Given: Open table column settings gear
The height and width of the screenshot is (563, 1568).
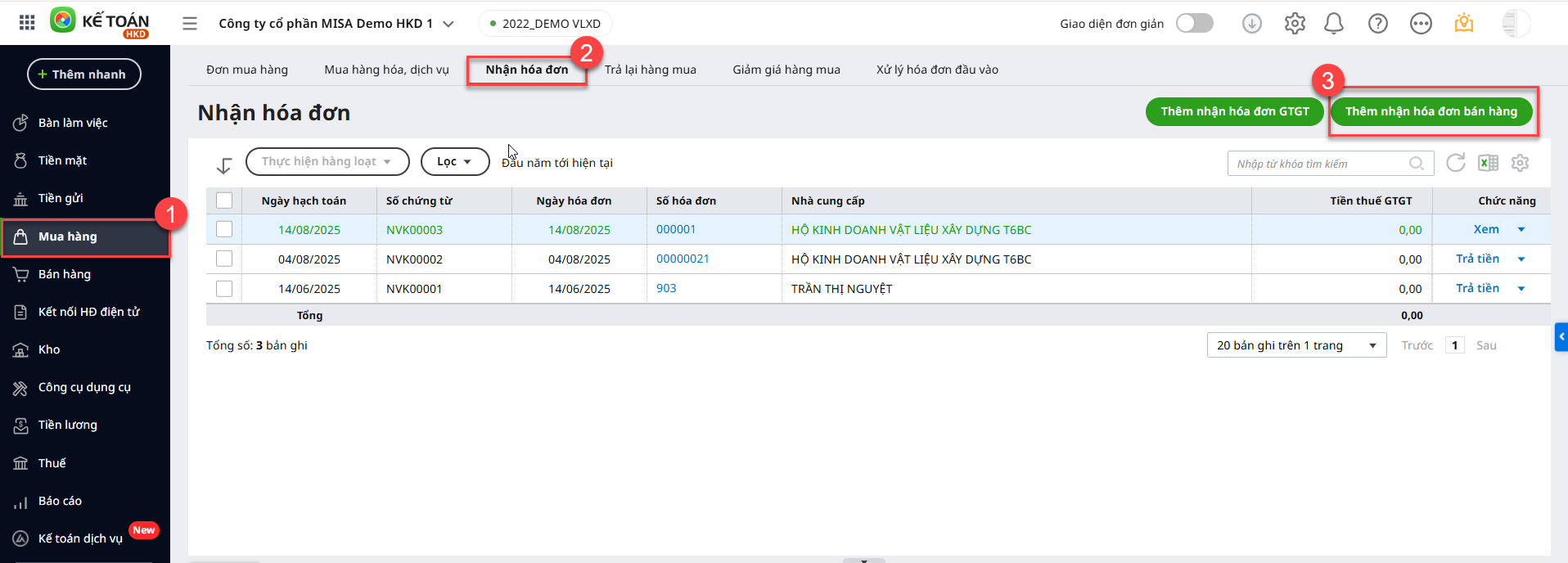Looking at the screenshot, I should (1520, 163).
